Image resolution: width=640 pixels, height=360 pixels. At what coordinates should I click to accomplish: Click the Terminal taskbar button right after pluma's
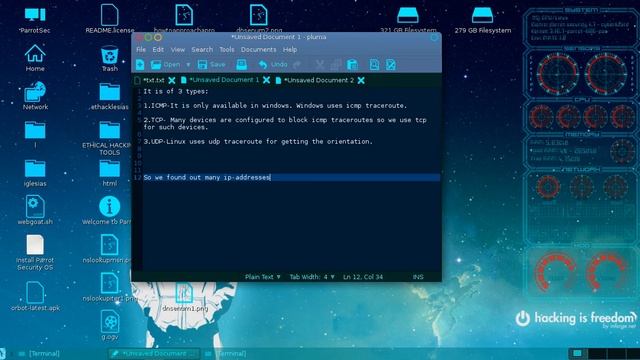tap(226, 353)
